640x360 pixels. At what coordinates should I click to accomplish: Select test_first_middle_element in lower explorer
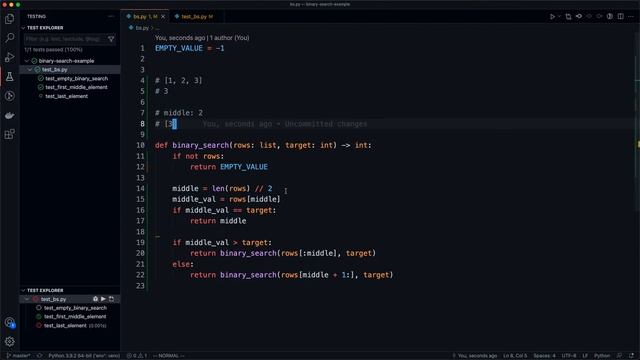(75, 317)
